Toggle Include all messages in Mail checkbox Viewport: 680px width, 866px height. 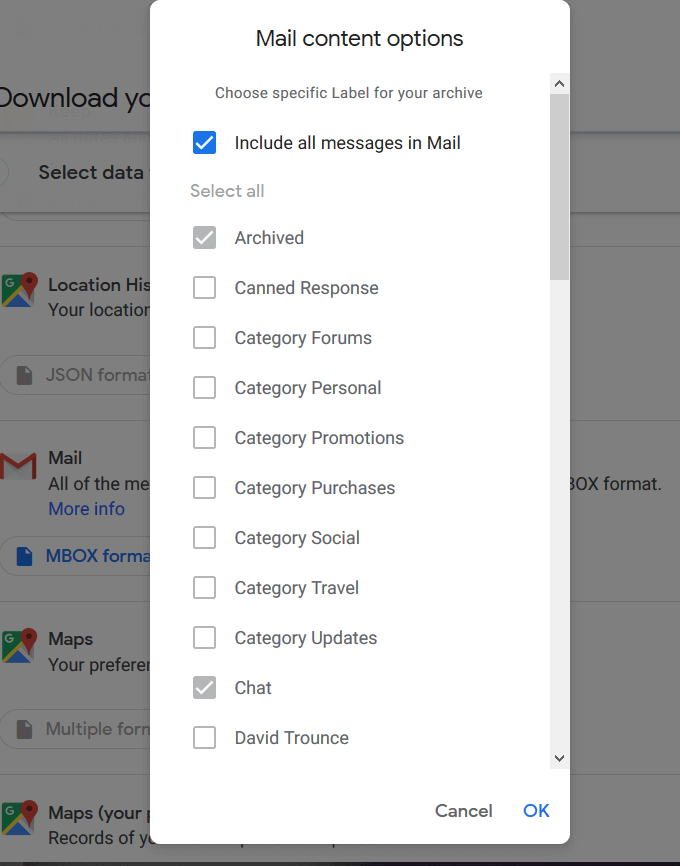(204, 142)
